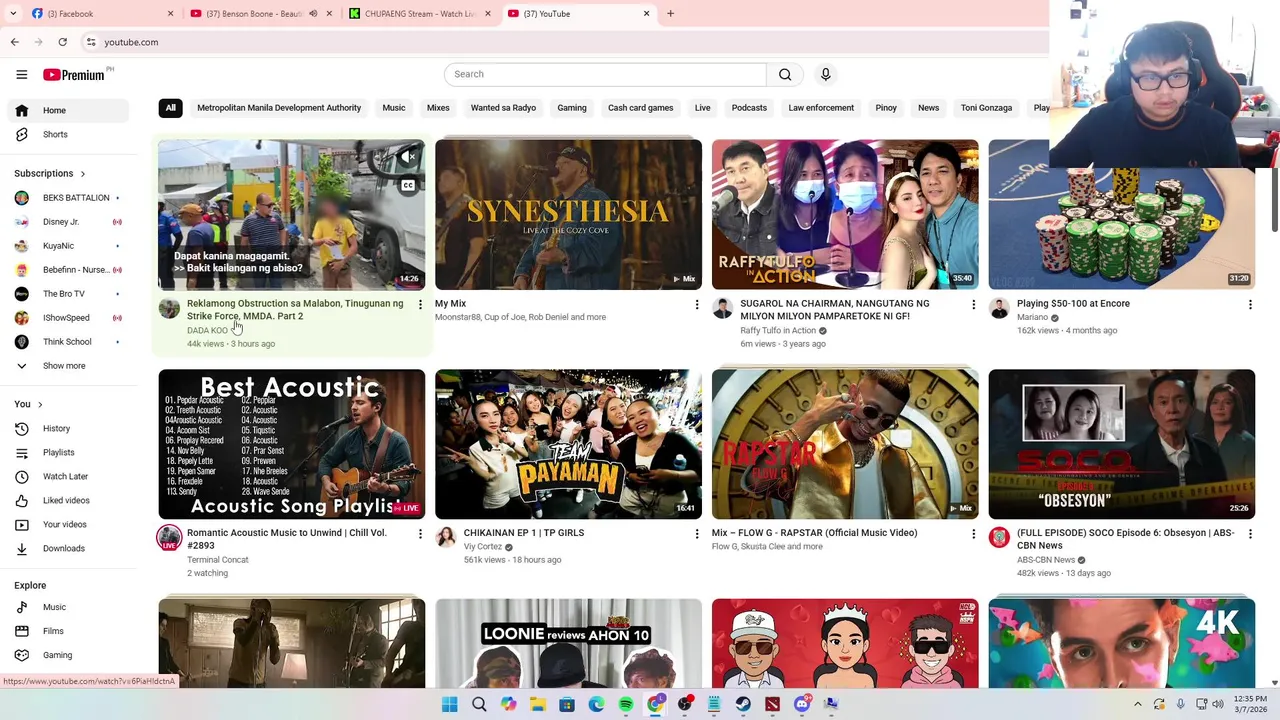The image size is (1280, 720).
Task: Play the RAPSTAR Flow G mix thumbnail
Action: pyautogui.click(x=845, y=444)
